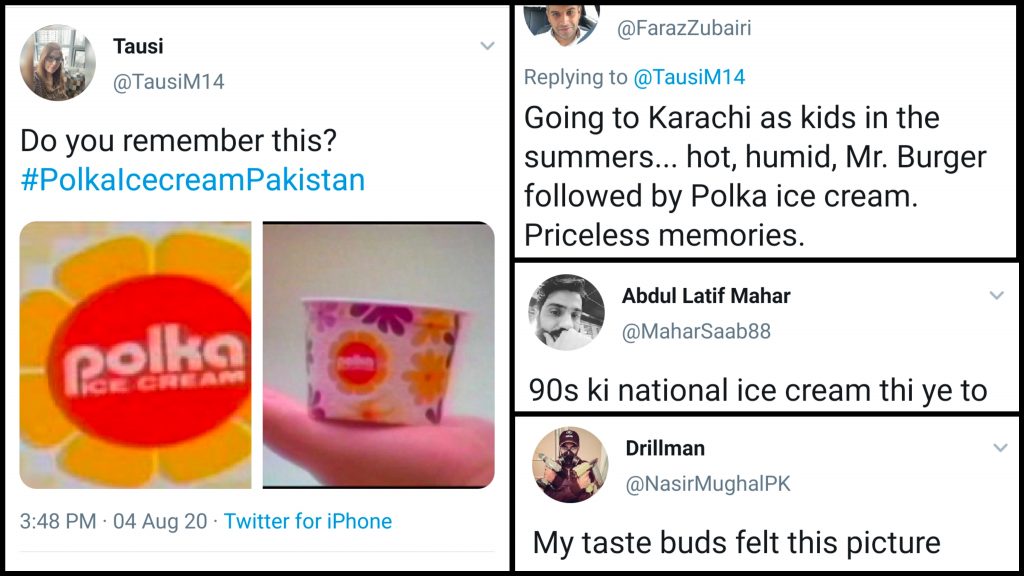This screenshot has height=576, width=1024.
Task: Open Tausi's profile avatar
Action: [x=58, y=63]
